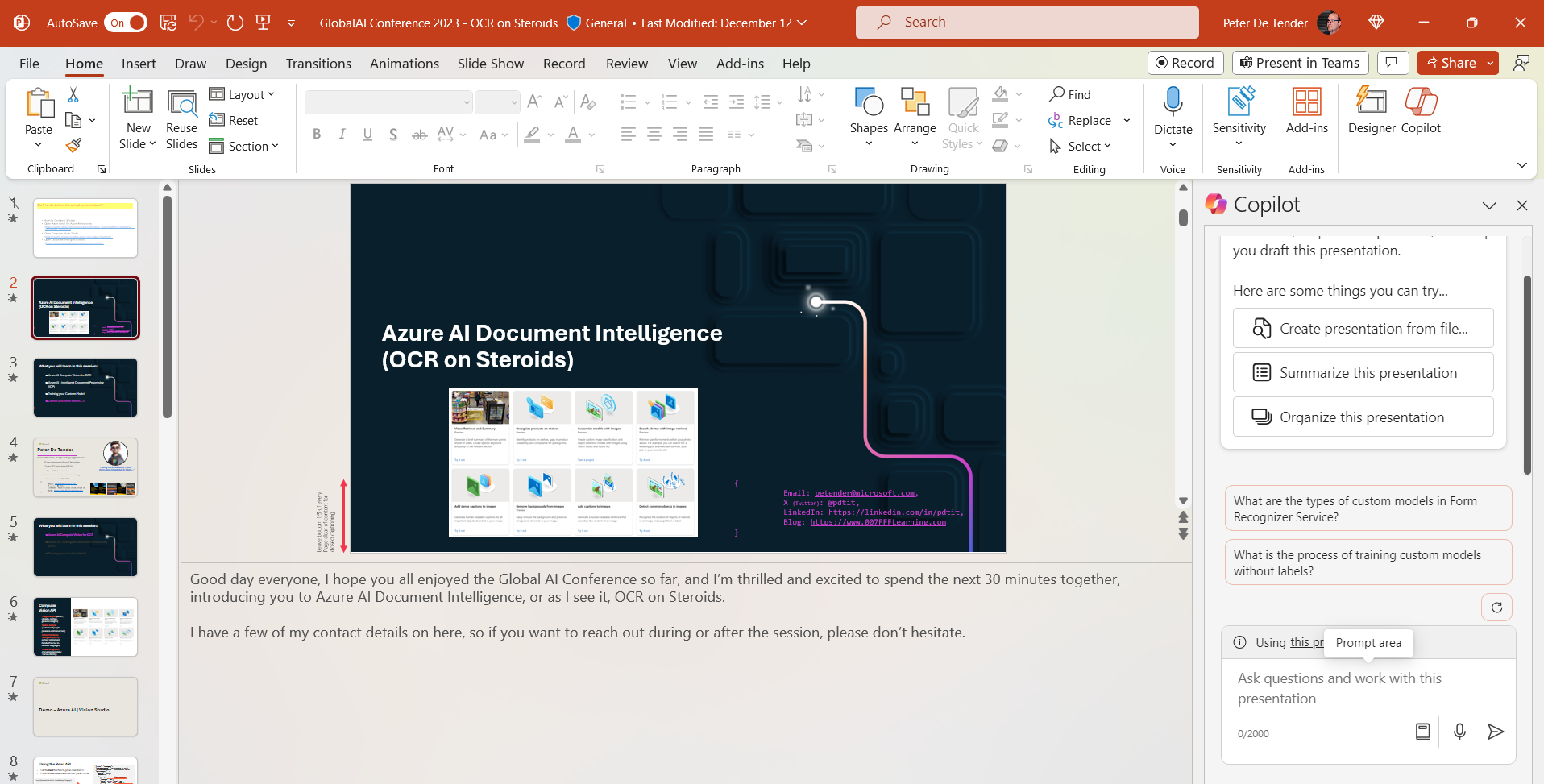Open text highlight color dropdown
The height and width of the screenshot is (784, 1544).
pyautogui.click(x=550, y=135)
